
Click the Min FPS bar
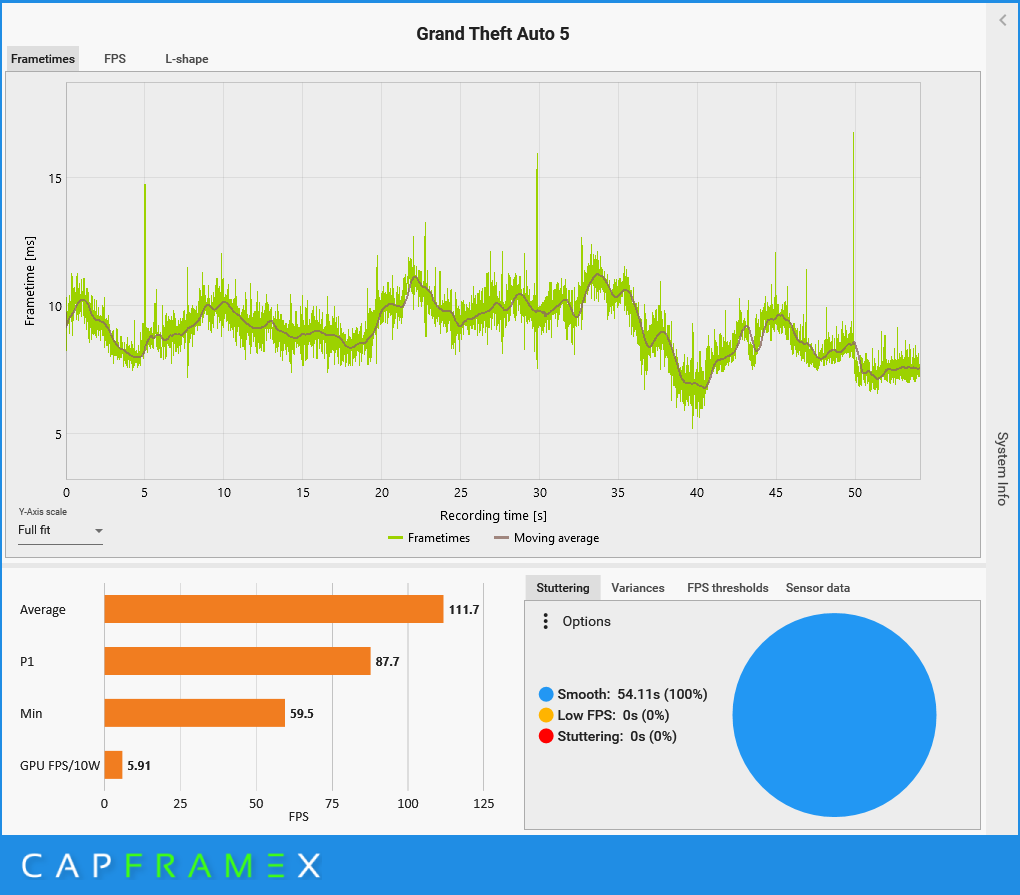[195, 713]
